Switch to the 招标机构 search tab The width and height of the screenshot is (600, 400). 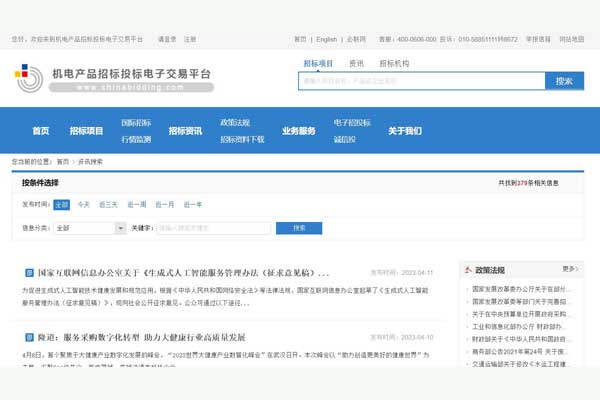click(x=394, y=64)
